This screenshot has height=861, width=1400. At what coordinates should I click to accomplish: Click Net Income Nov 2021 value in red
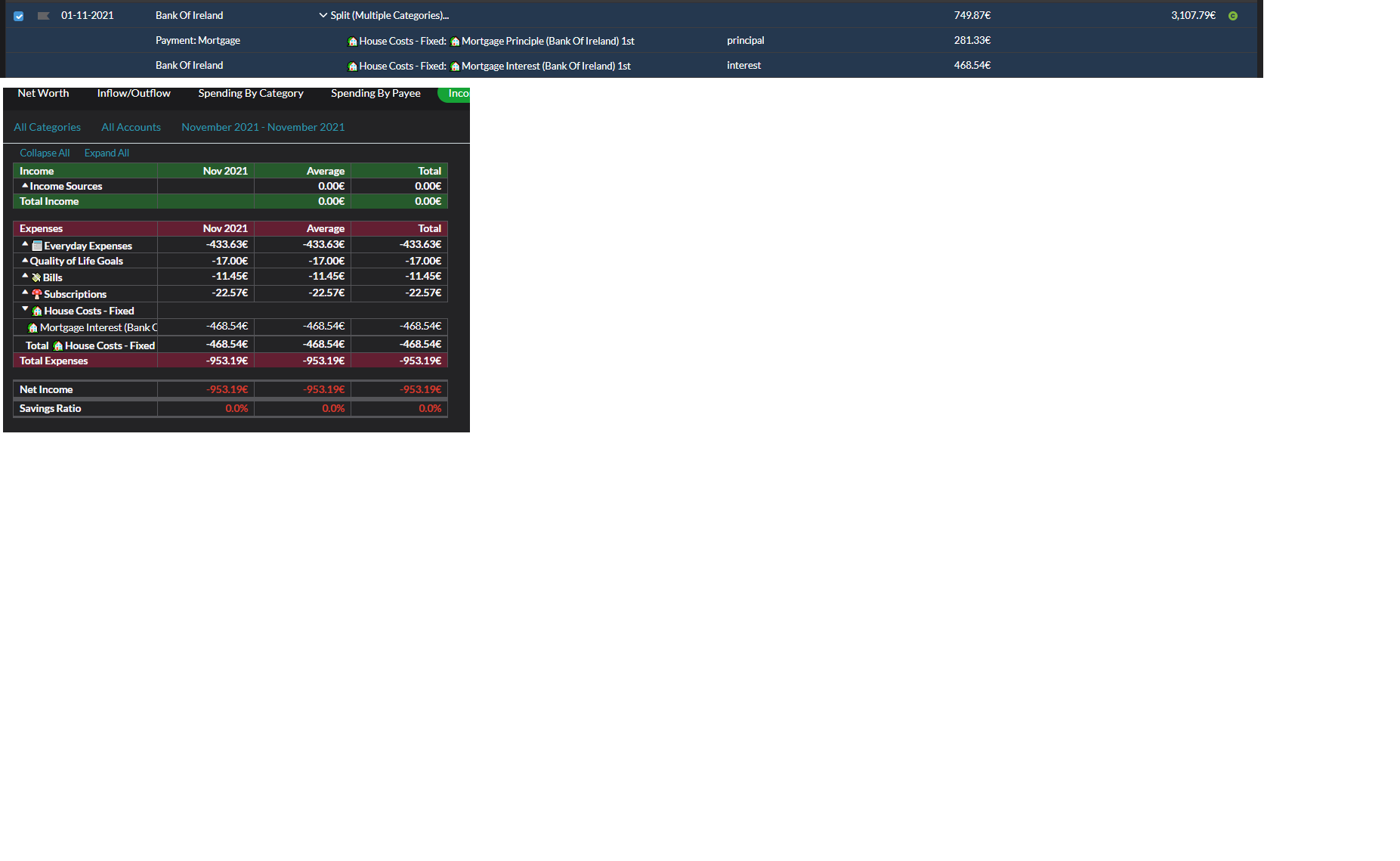click(227, 389)
